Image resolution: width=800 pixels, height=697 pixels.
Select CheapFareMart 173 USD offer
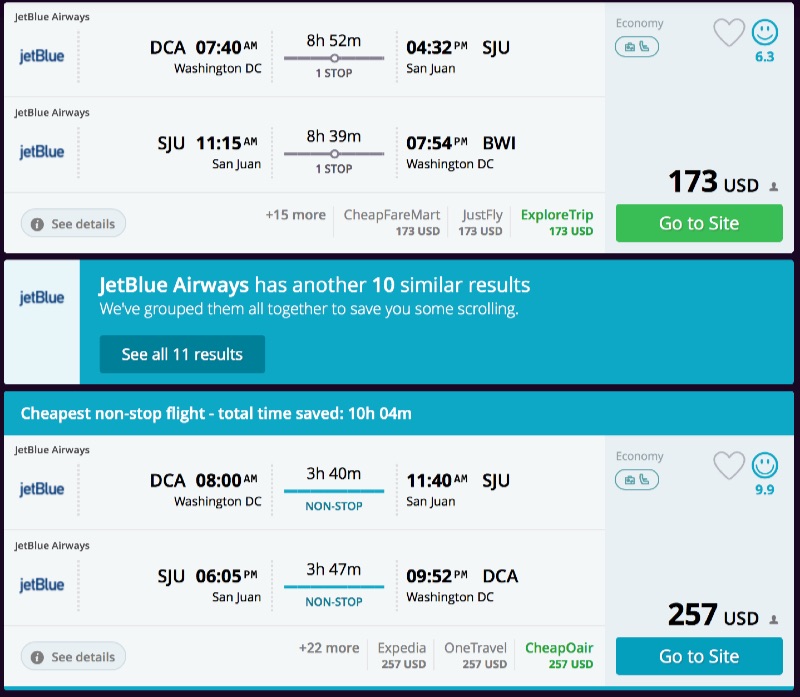[391, 222]
